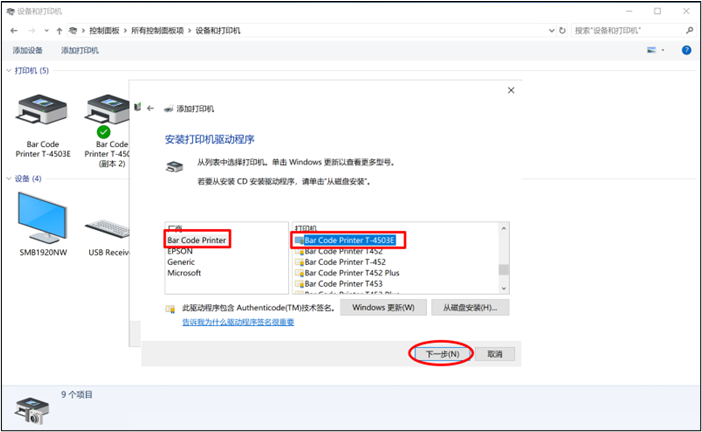This screenshot has height=432, width=702.
Task: Maximize the Devices and Printers window
Action: tap(657, 11)
